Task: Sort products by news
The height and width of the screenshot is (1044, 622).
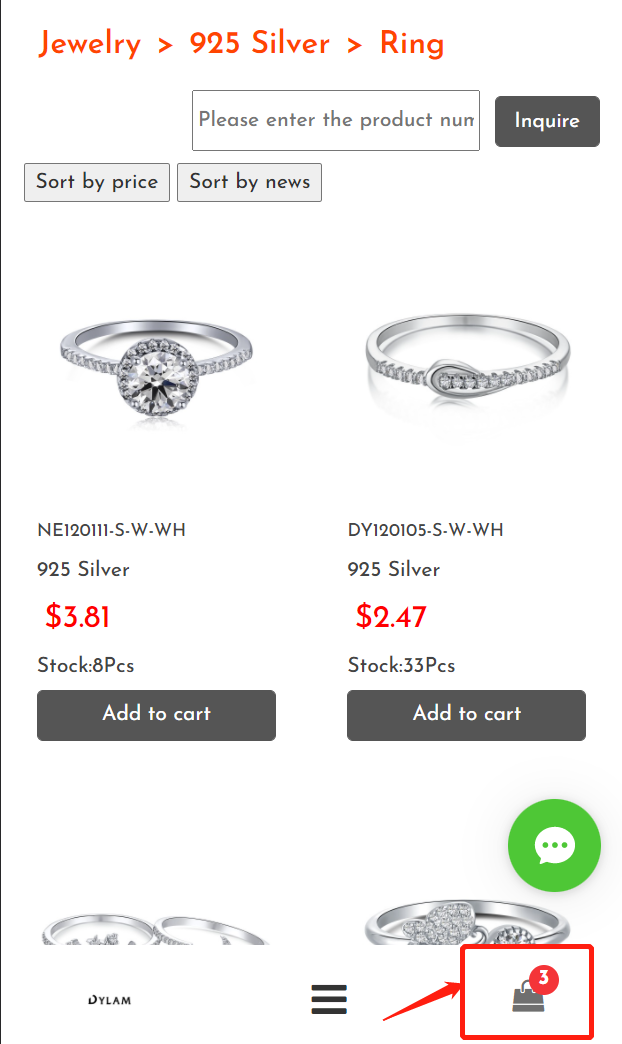Action: click(250, 182)
